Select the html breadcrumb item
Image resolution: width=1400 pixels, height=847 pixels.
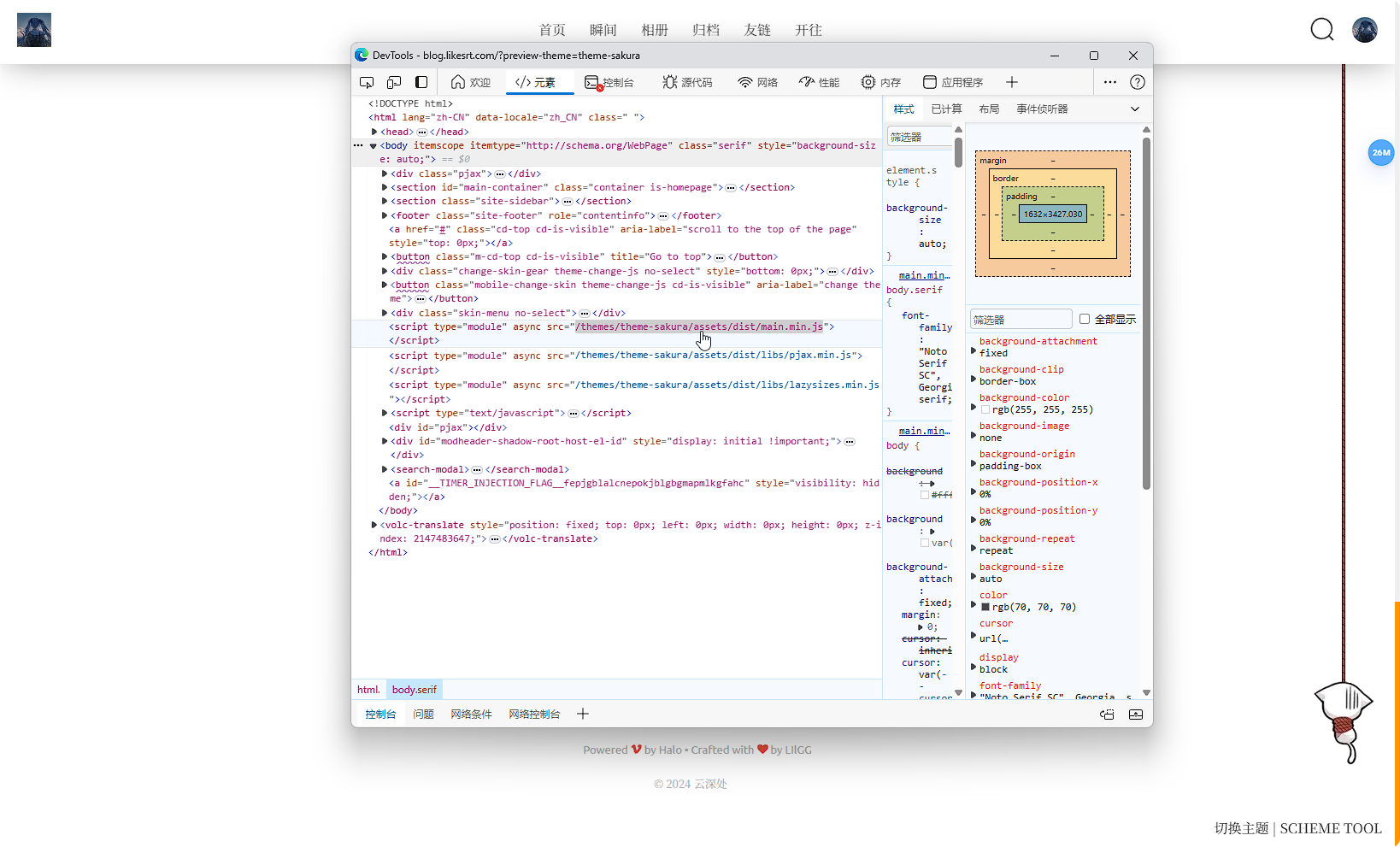pos(368,690)
